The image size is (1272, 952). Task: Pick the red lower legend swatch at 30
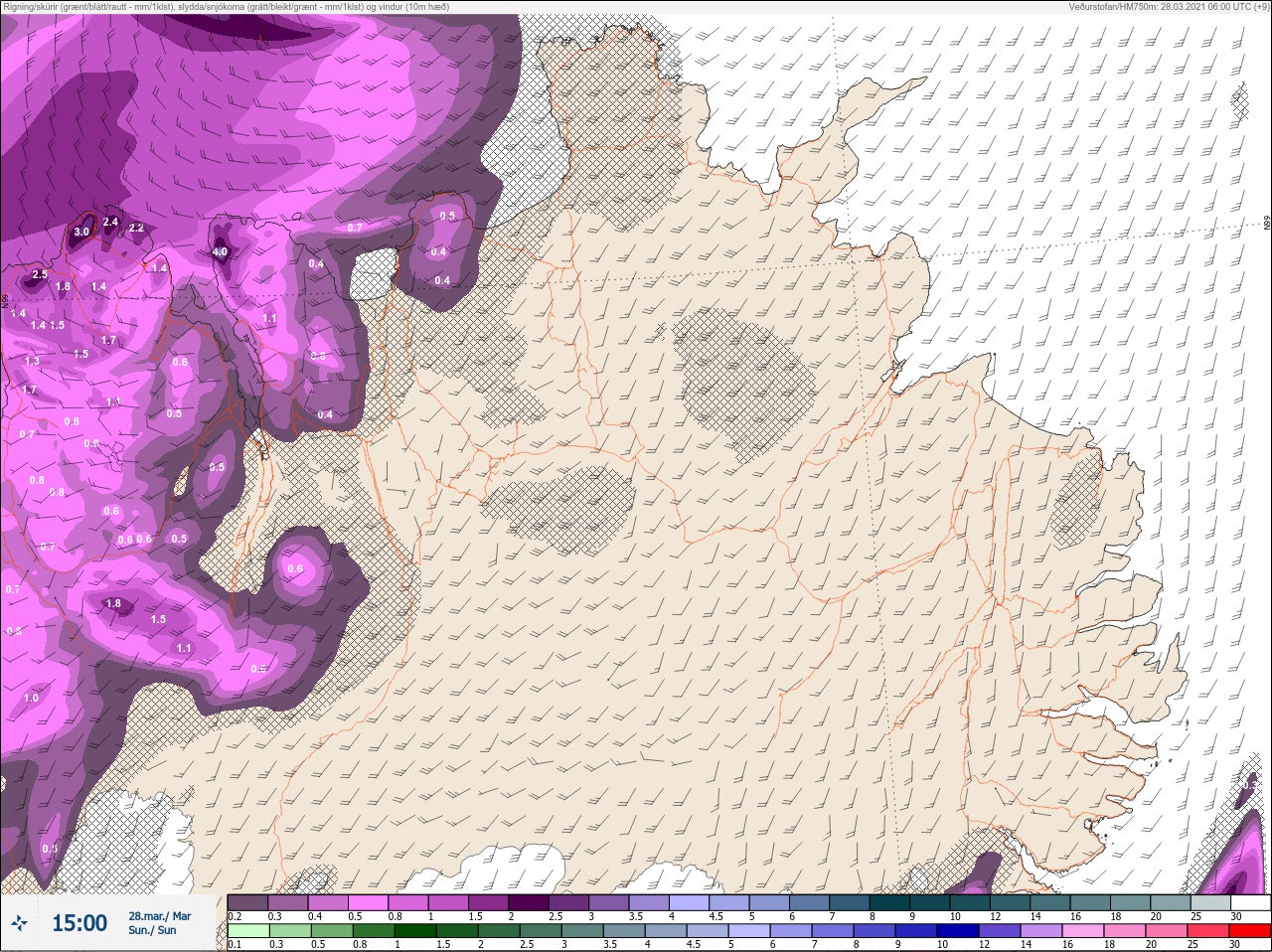pyautogui.click(x=1249, y=931)
